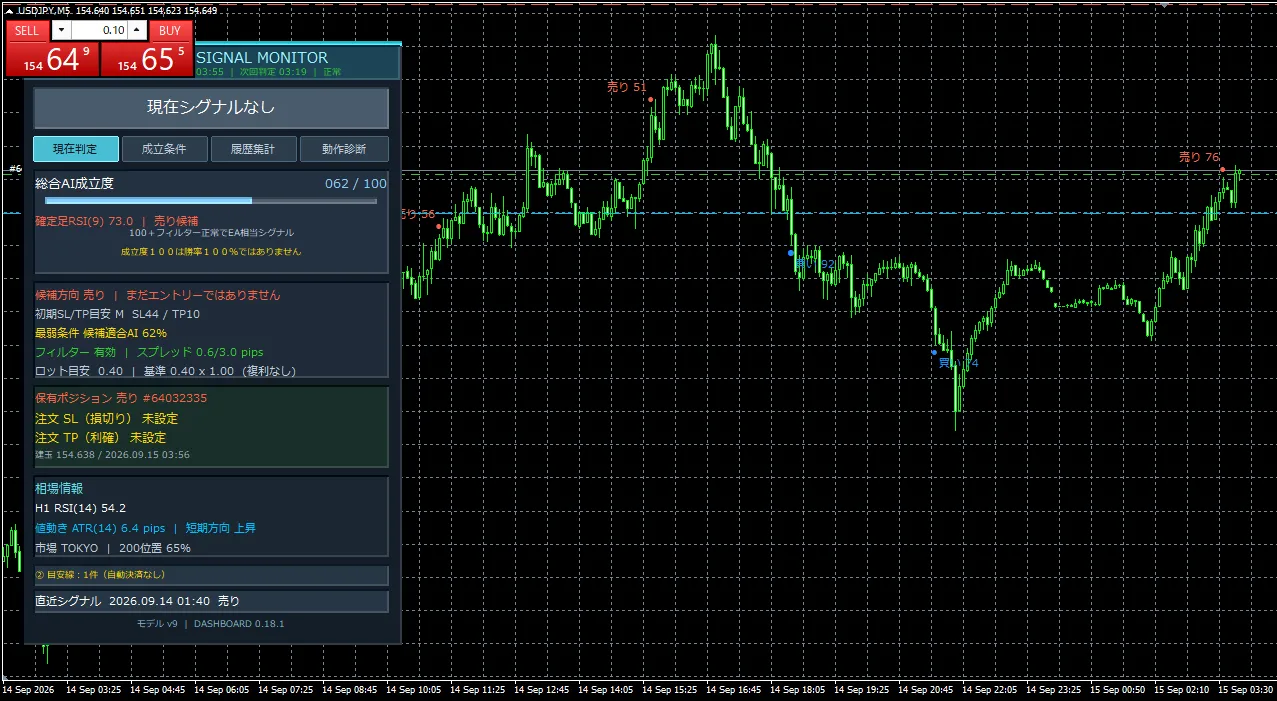Collapse the one-click trading panel triangle
Viewport: 1277px width, 701px height.
pos(9,10)
